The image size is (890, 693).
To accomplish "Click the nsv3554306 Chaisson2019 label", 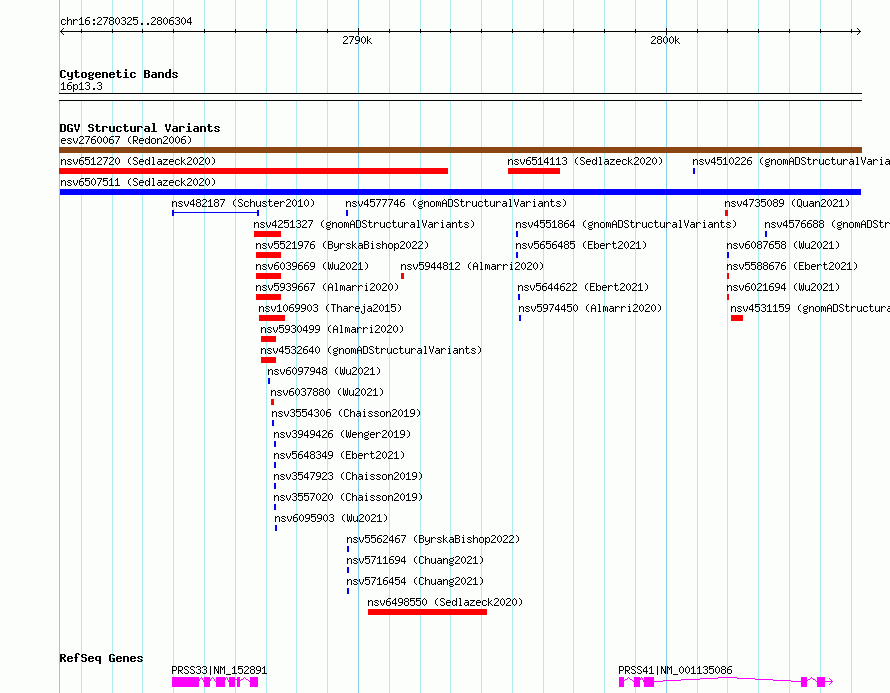I will click(346, 413).
